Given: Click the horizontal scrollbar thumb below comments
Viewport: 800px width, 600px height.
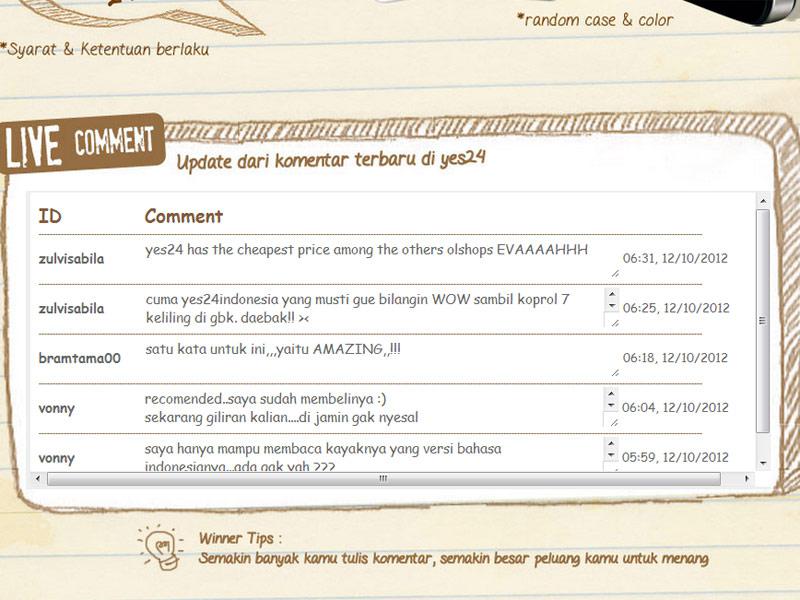Looking at the screenshot, I should pyautogui.click(x=382, y=480).
